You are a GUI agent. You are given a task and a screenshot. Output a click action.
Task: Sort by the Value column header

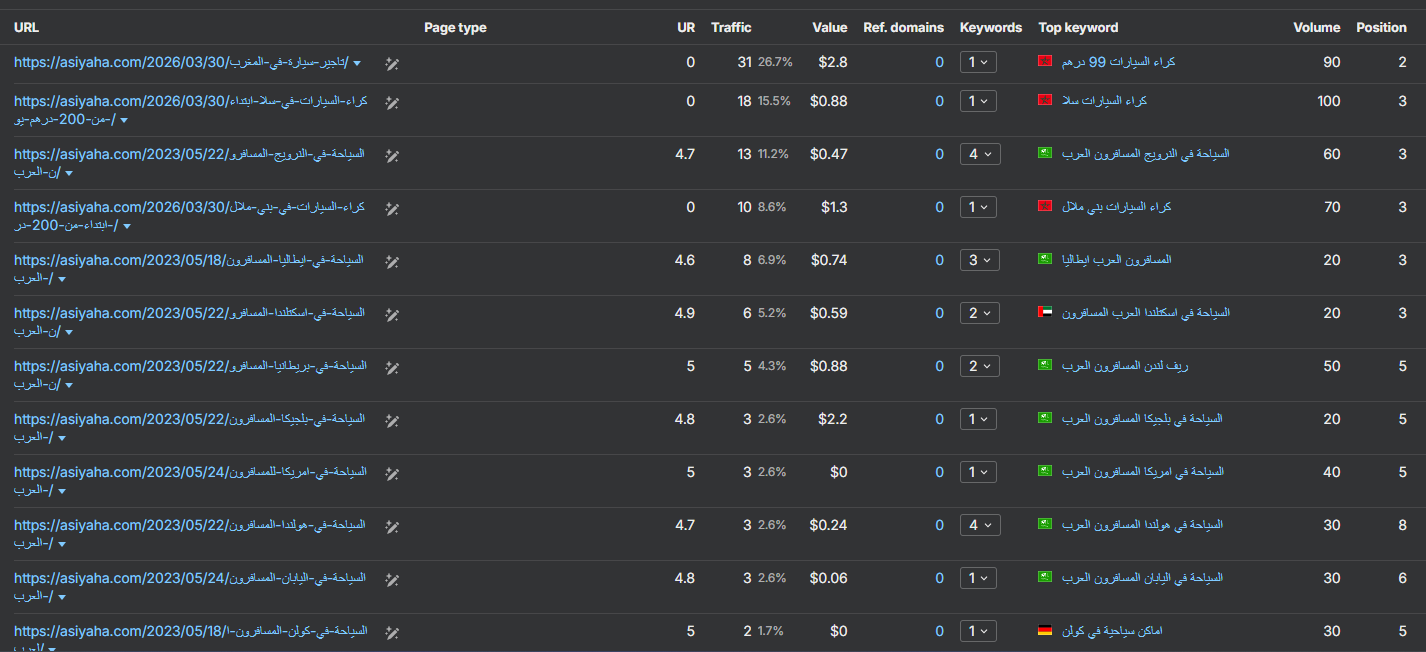click(x=830, y=28)
